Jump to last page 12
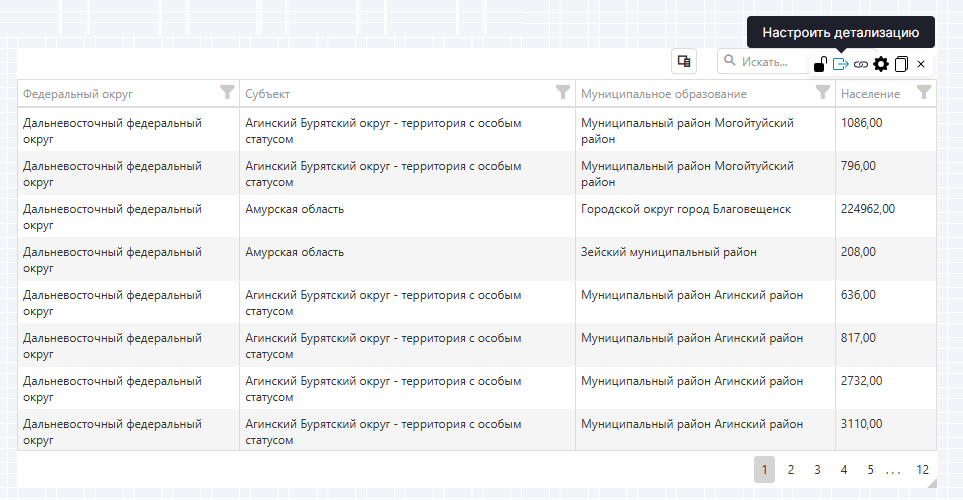 (922, 469)
